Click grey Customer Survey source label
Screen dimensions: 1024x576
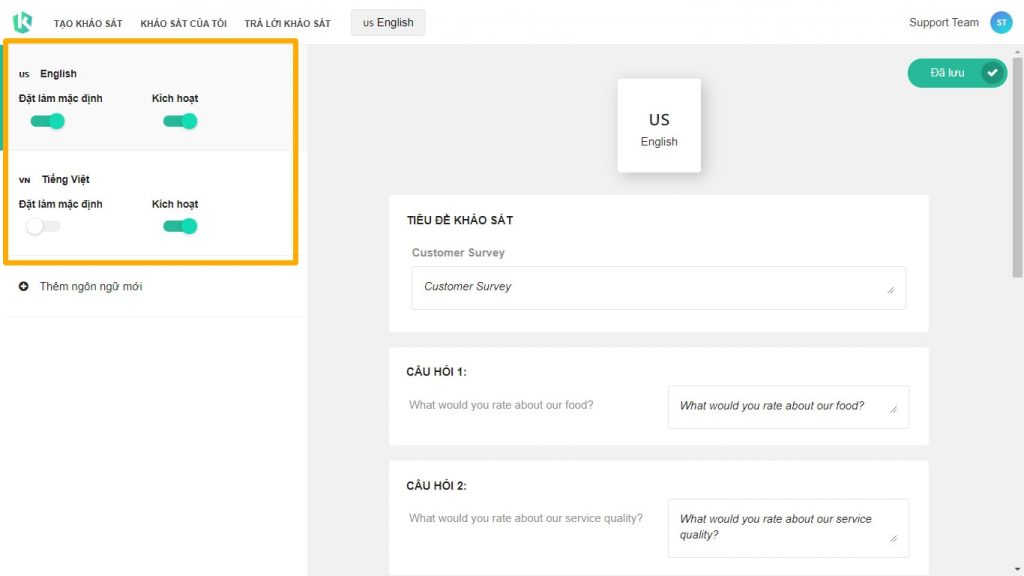(458, 253)
